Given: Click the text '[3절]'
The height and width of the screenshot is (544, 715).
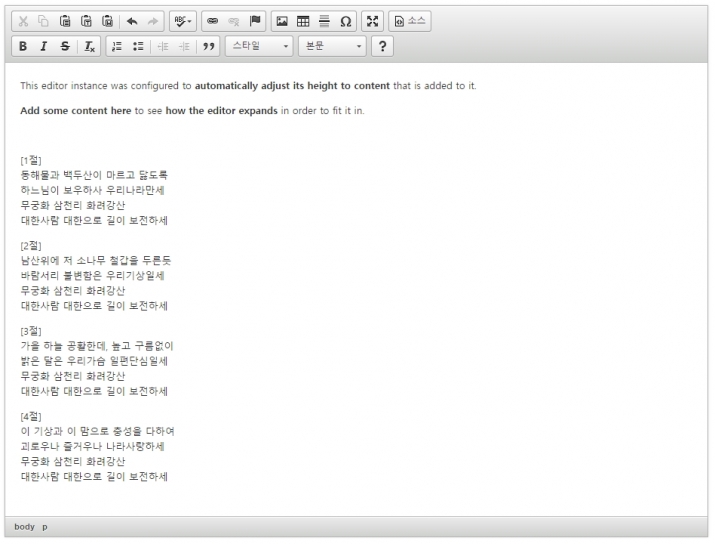Looking at the screenshot, I should click(x=31, y=331).
